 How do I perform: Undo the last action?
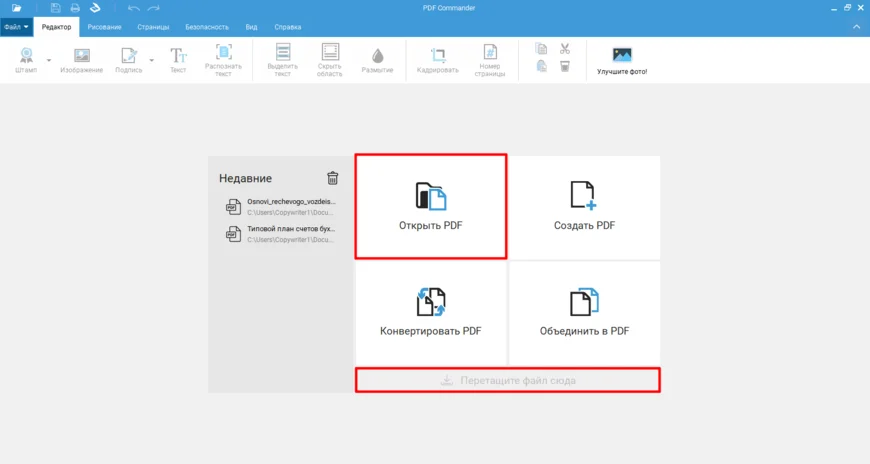pyautogui.click(x=133, y=8)
